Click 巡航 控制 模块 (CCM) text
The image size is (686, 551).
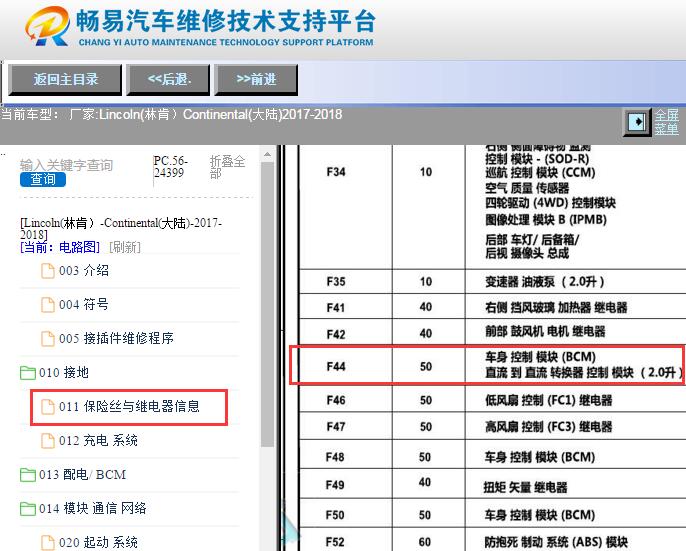click(x=540, y=172)
